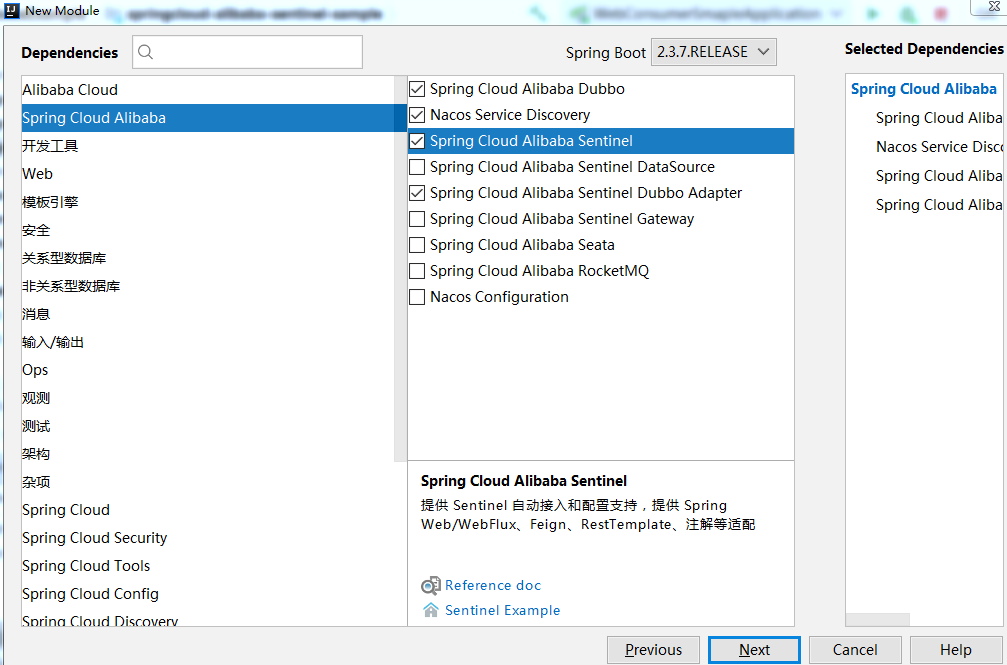Select the 安全 category

208,230
